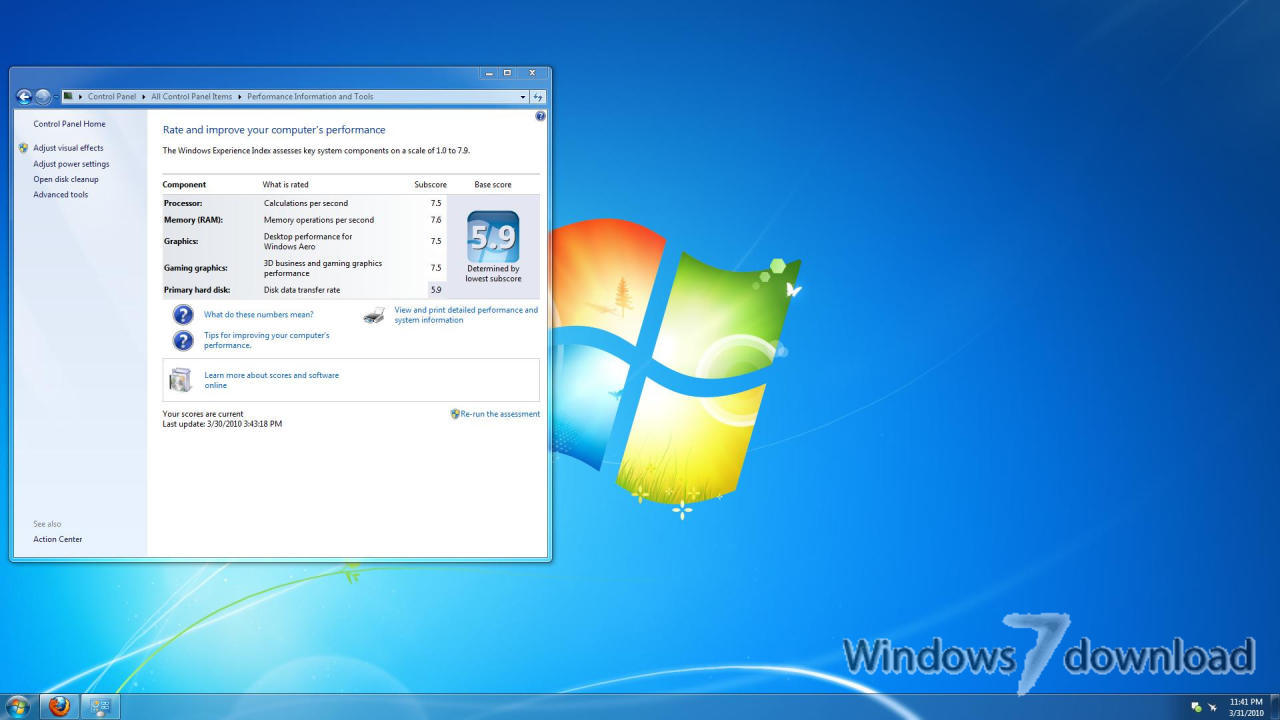Open Action Center flag tray icon
Screen dimensions: 1280x720
(x=1196, y=707)
